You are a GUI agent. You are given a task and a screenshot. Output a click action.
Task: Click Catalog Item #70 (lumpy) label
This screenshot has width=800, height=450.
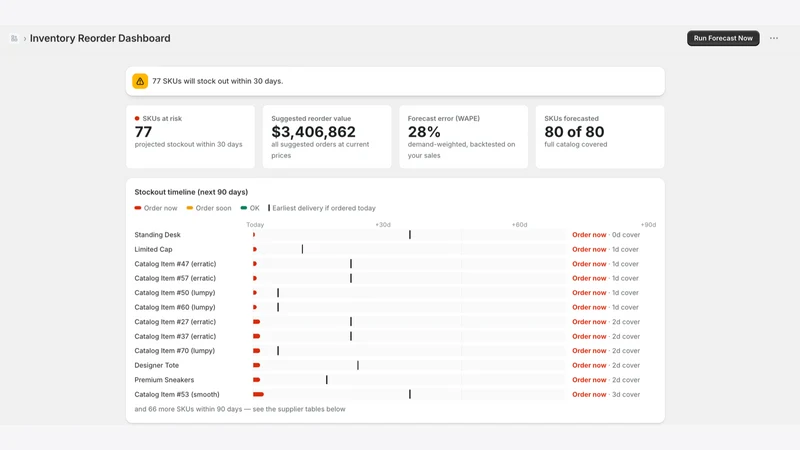click(174, 351)
